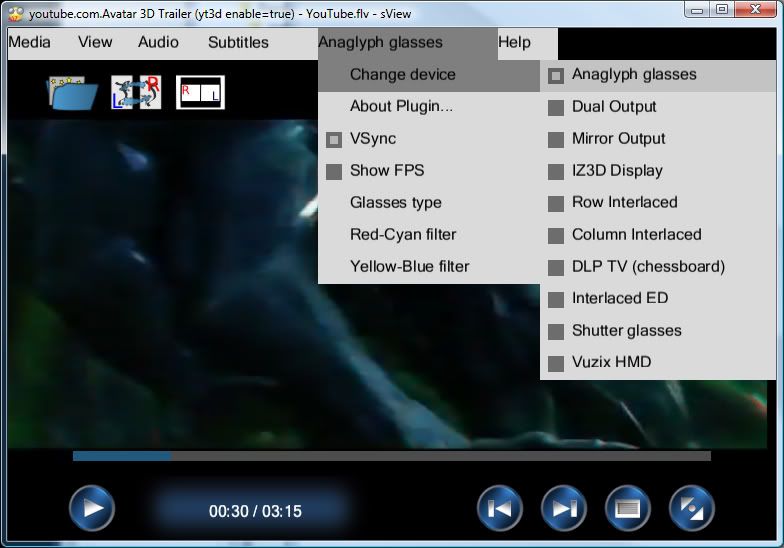
Task: Maximize the sView window
Action: [x=722, y=10]
